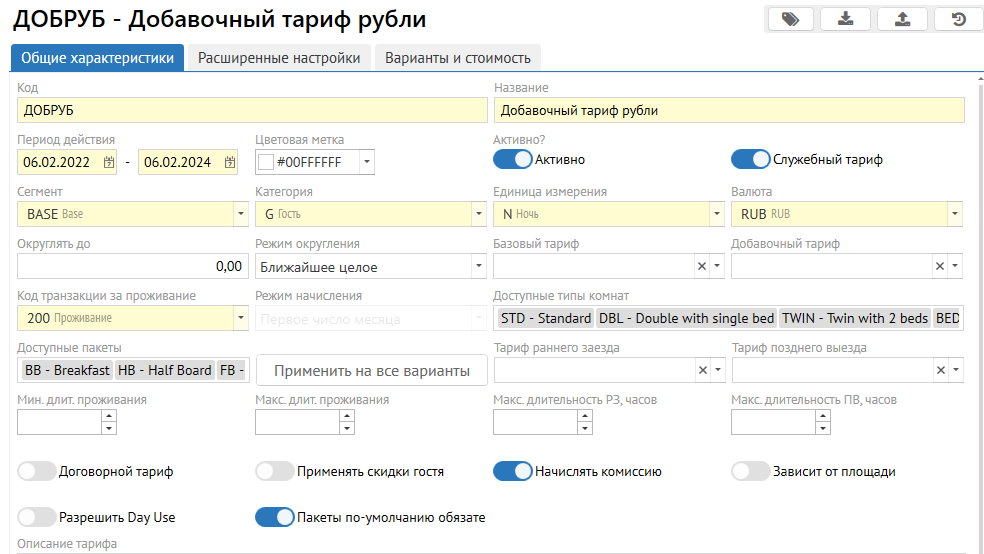Expand the Сегмент dropdown
The image size is (984, 554).
[240, 214]
